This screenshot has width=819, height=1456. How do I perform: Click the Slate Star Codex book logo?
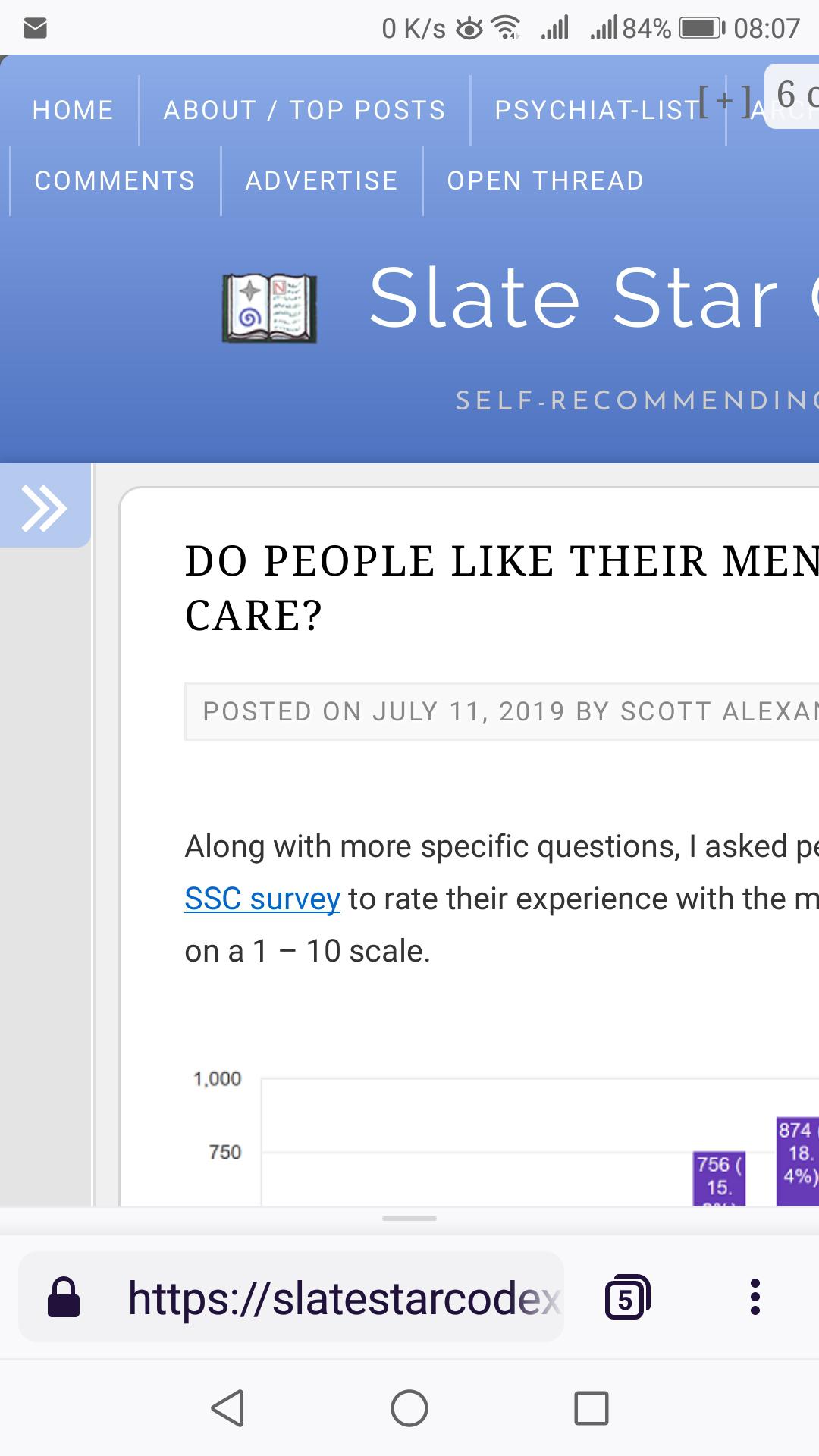coord(269,308)
